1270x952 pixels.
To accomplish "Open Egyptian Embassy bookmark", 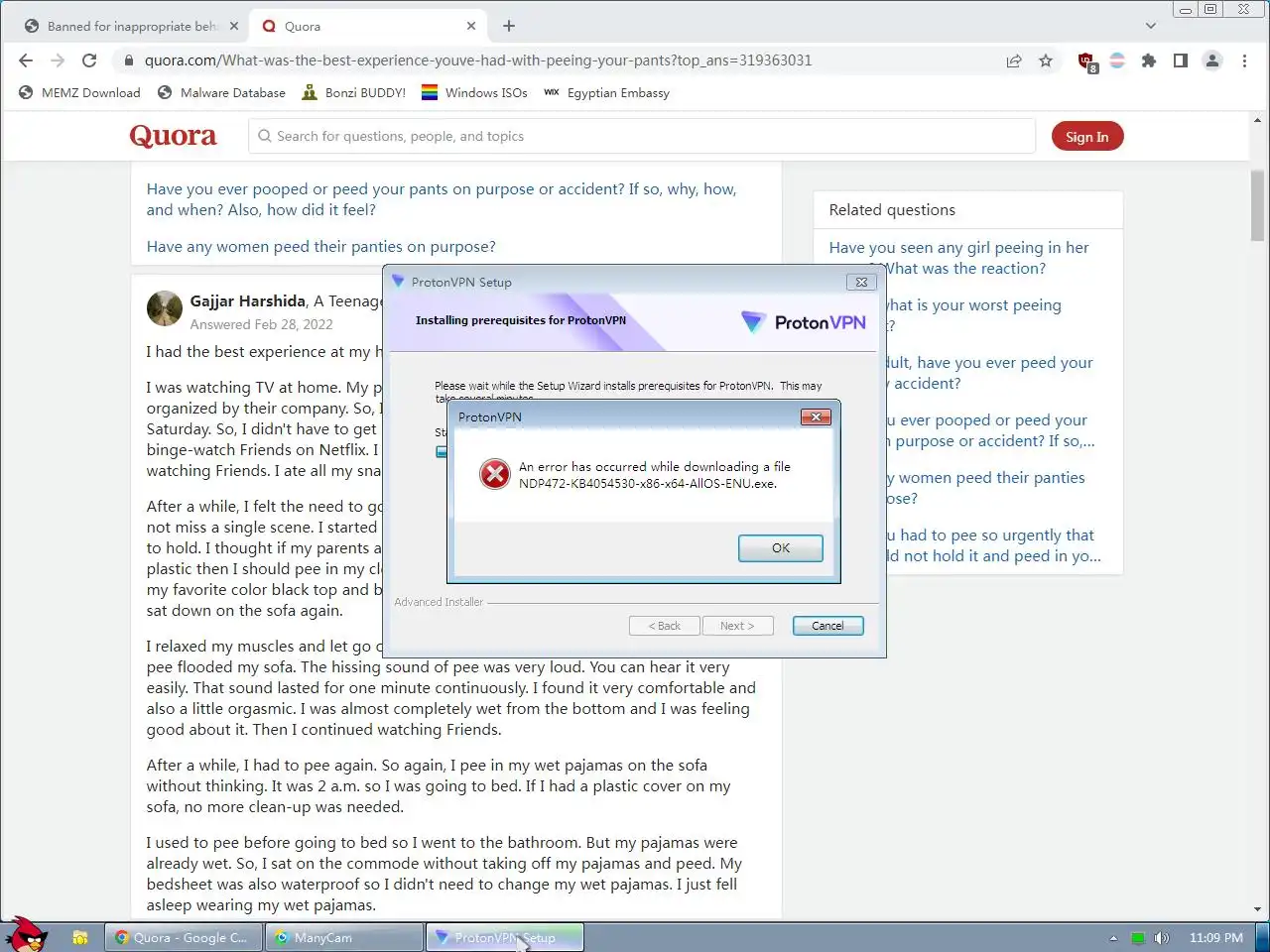I will (x=606, y=93).
